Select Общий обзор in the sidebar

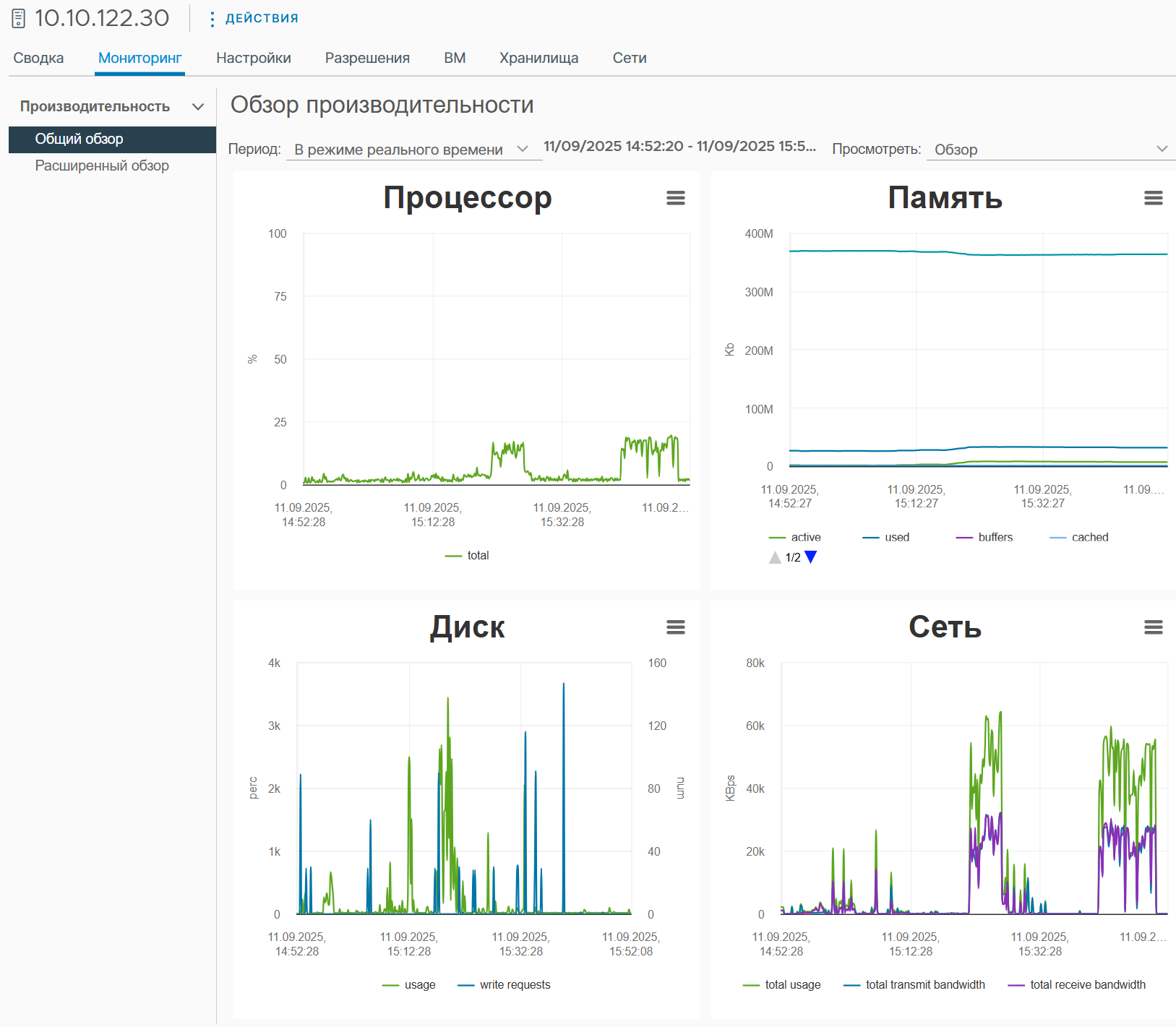coord(112,139)
